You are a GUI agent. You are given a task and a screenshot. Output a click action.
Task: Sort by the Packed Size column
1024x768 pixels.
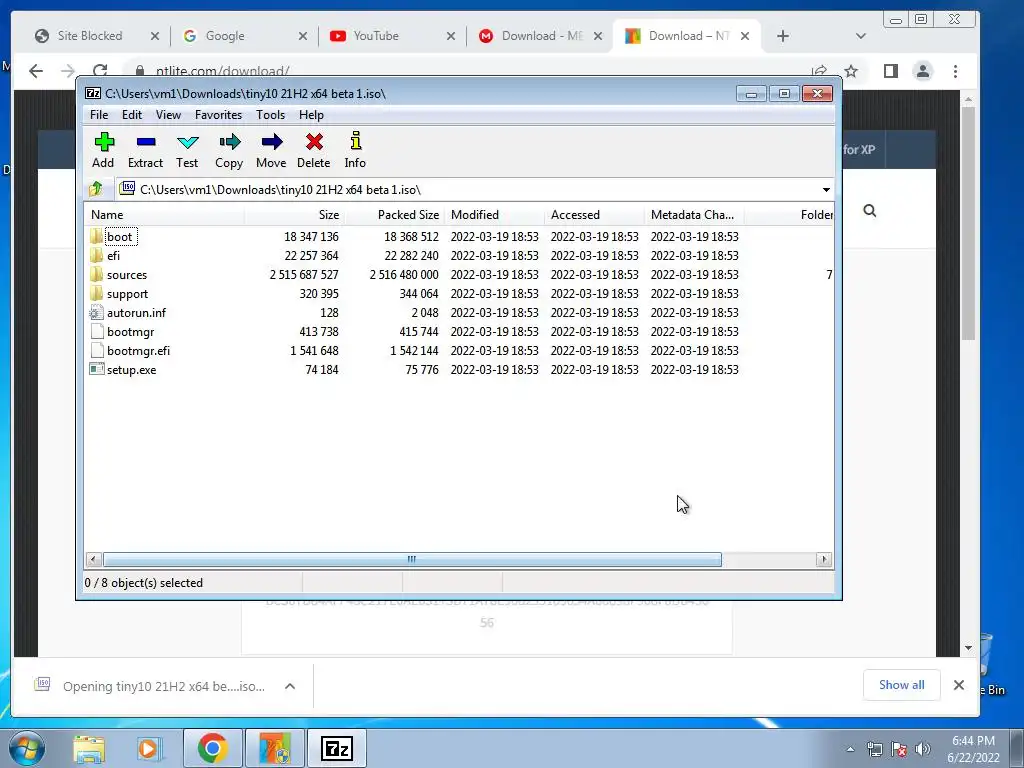coord(394,215)
